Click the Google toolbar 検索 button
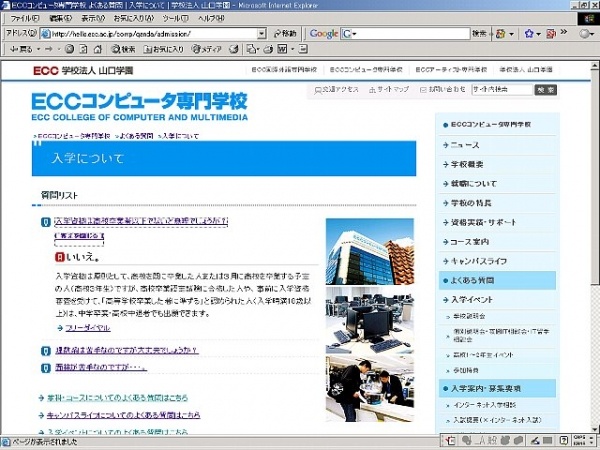This screenshot has height=450, width=600. point(479,34)
